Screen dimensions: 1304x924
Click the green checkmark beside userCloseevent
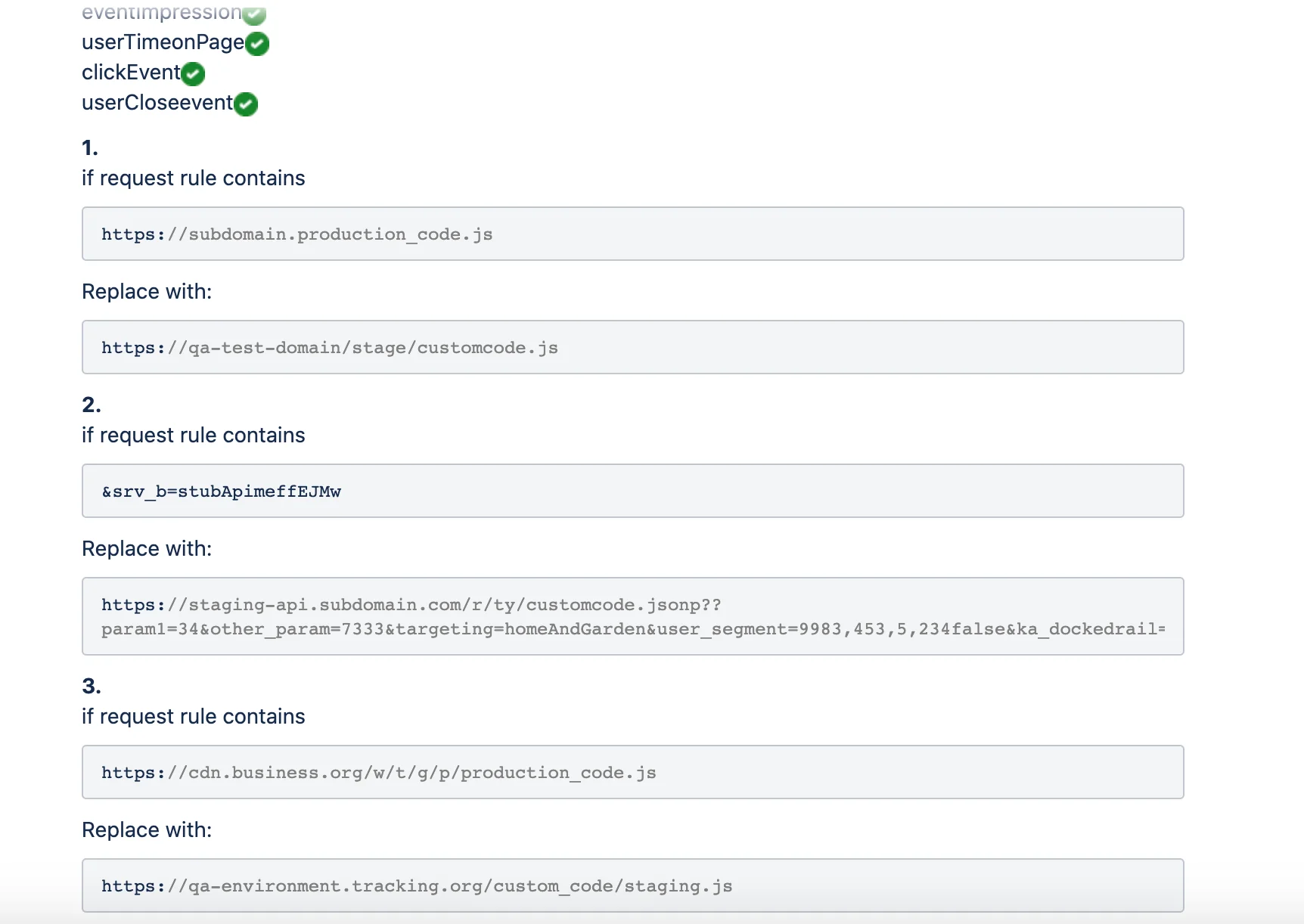[x=246, y=104]
